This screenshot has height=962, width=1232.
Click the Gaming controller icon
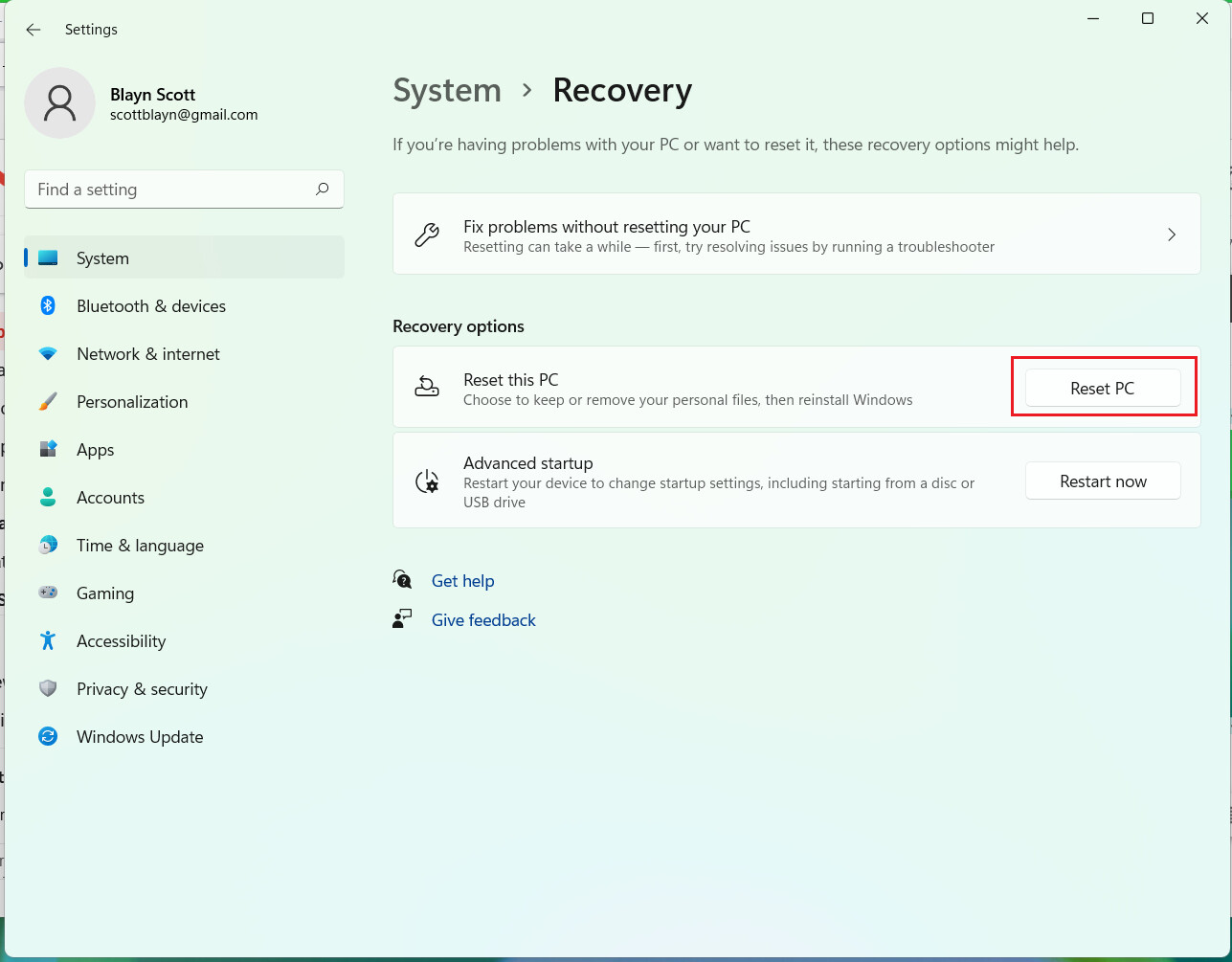coord(48,593)
